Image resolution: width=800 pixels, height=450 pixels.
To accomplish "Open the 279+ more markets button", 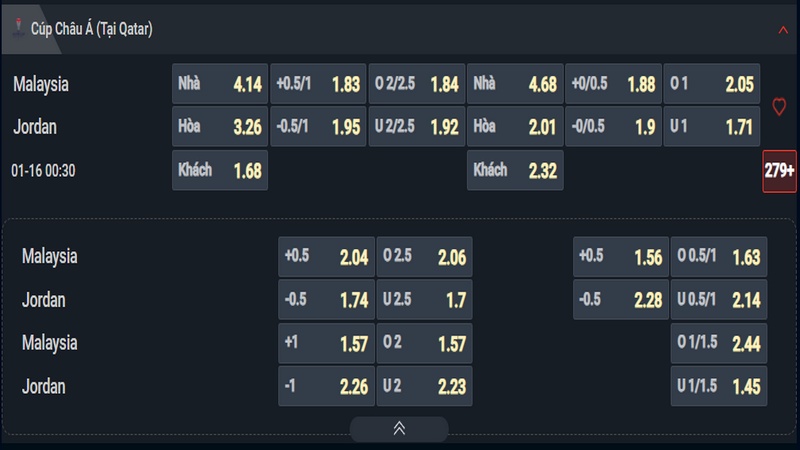I will click(x=779, y=171).
